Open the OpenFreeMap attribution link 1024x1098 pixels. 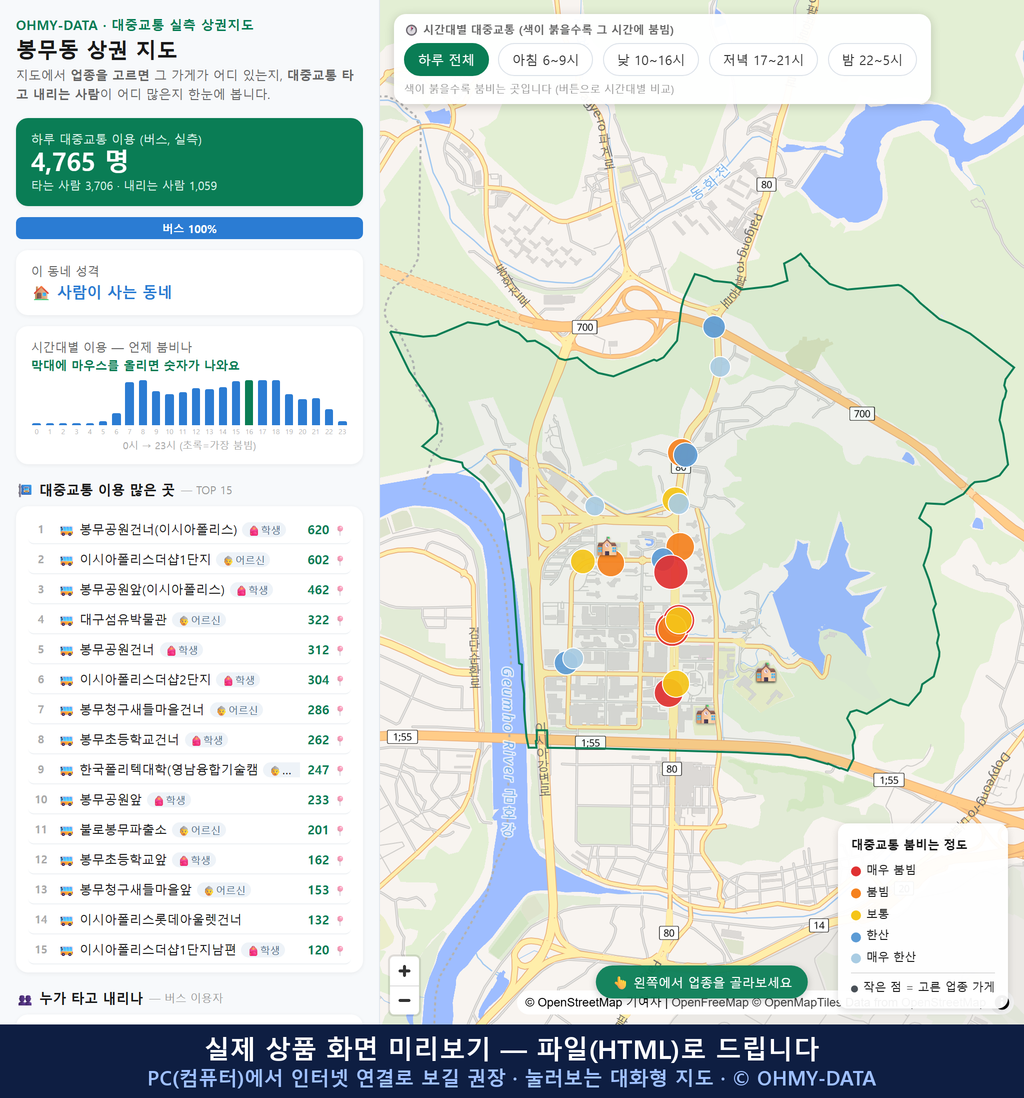710,1002
